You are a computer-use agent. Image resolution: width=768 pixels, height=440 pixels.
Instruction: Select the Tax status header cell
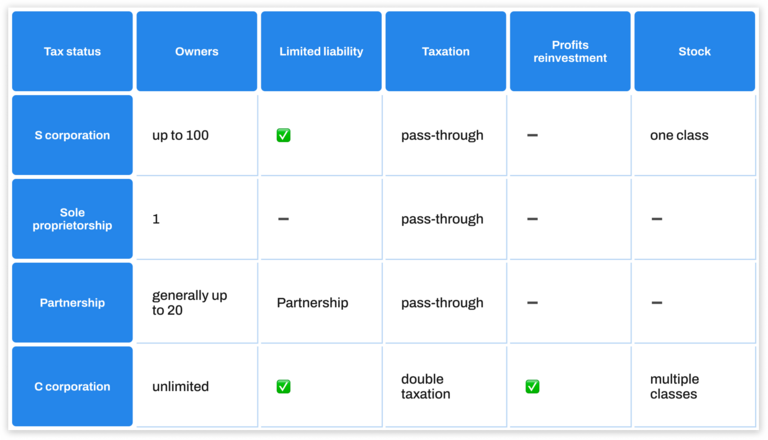click(72, 51)
